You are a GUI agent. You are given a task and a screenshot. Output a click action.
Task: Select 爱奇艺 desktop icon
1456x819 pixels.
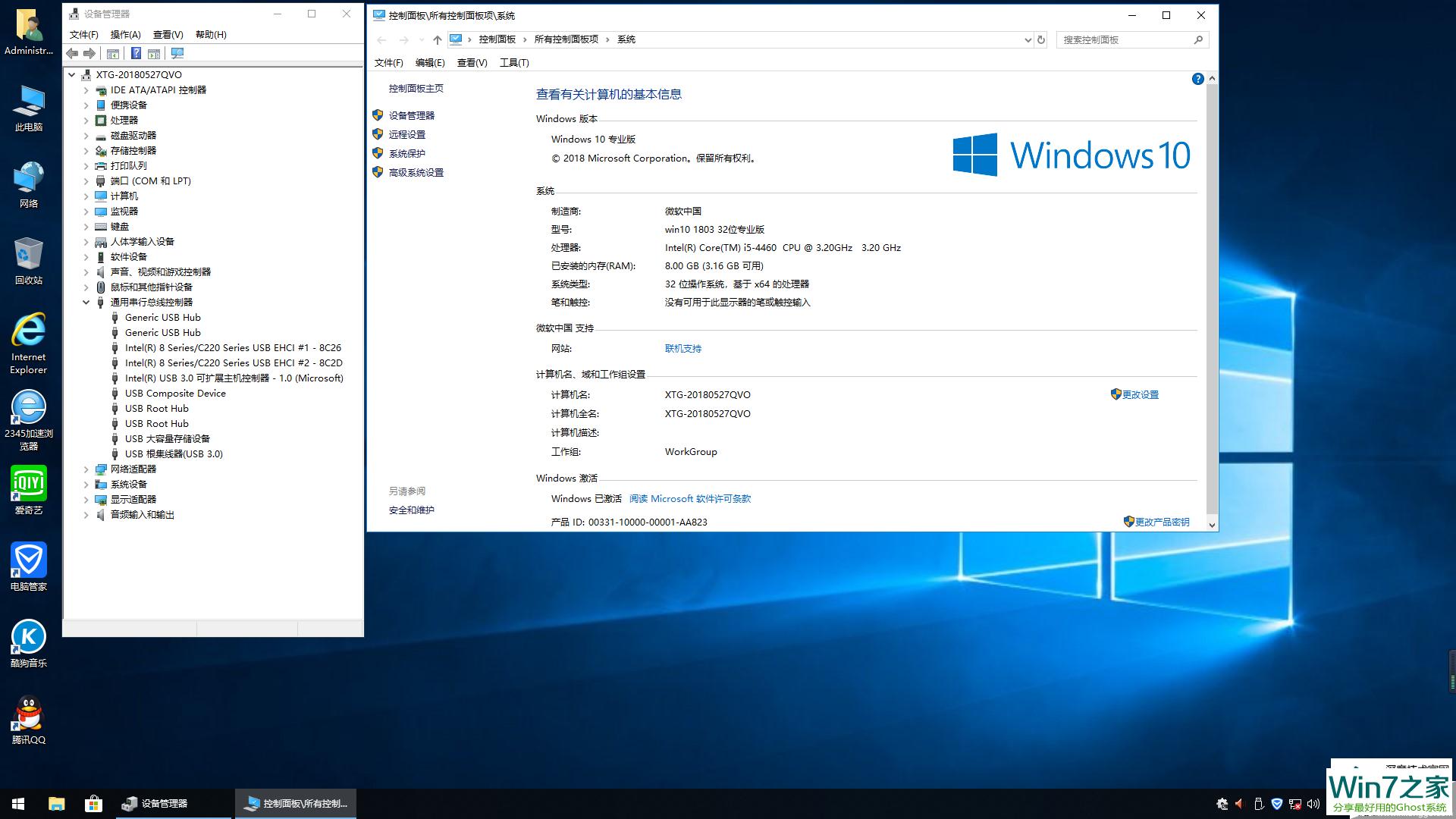coord(29,491)
